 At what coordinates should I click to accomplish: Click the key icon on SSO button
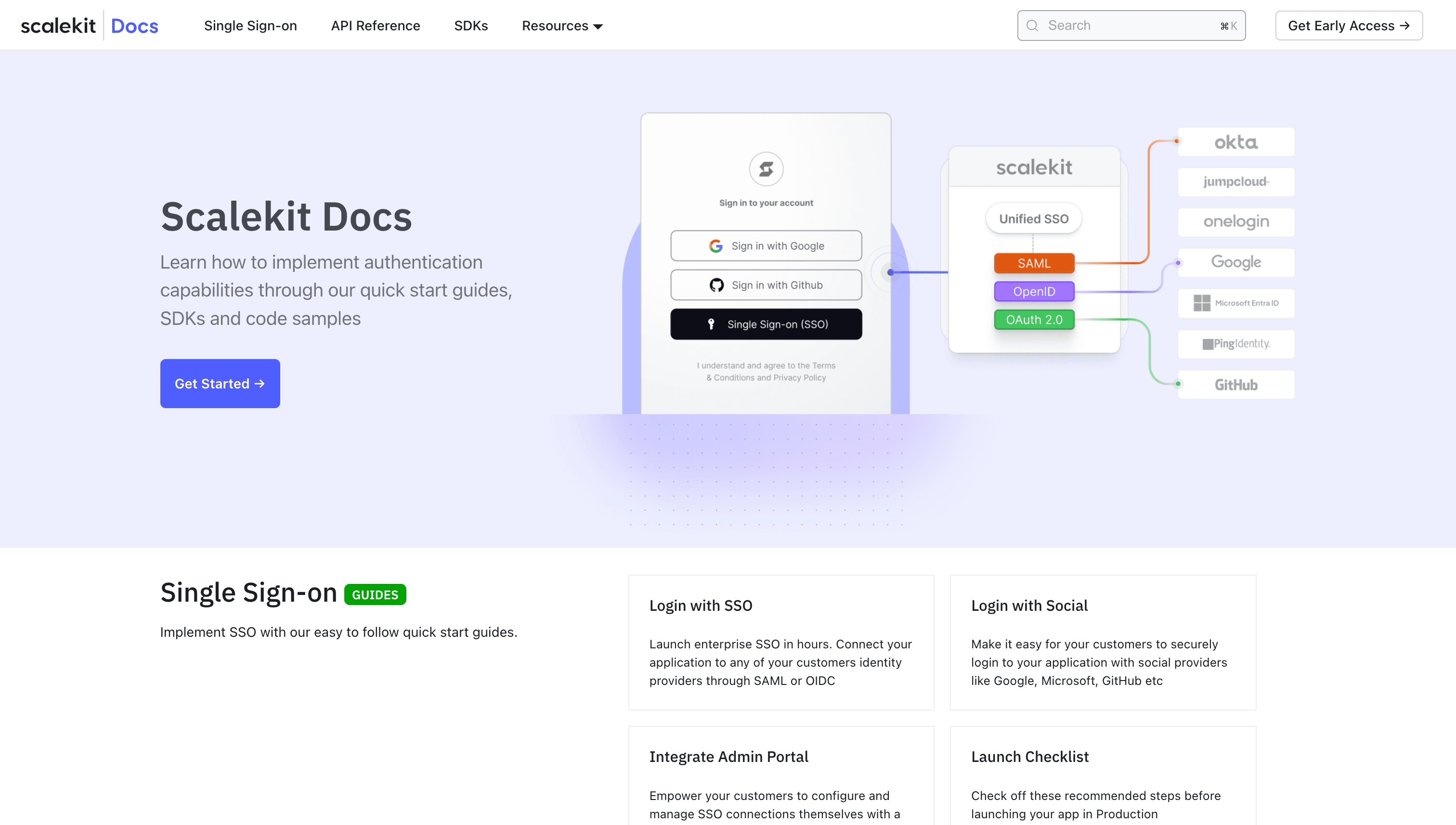coord(711,323)
